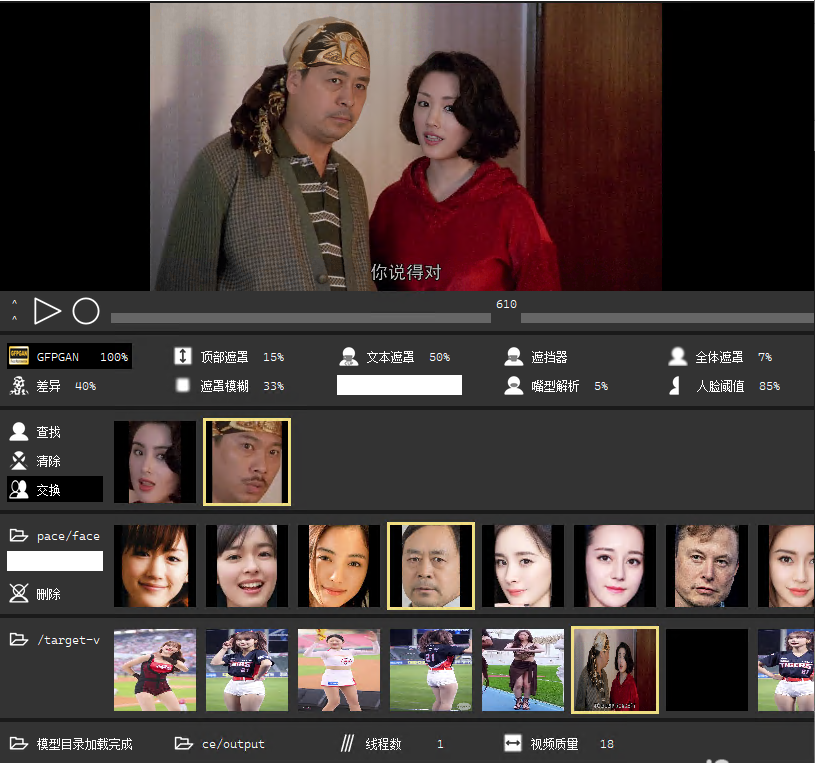Image resolution: width=815 pixels, height=763 pixels.
Task: Click the lower small caret beside Play
Action: coord(15,318)
